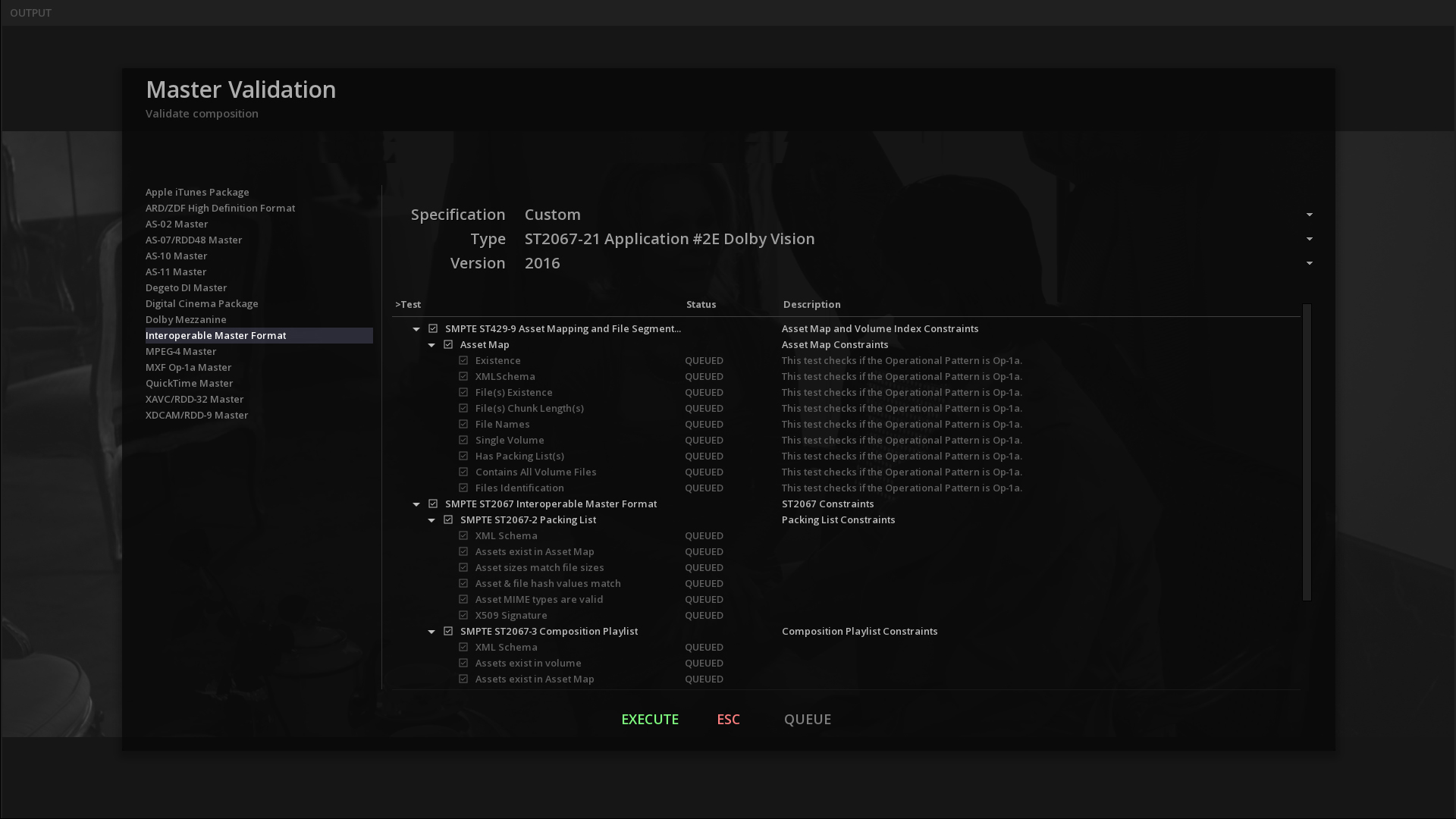Screen dimensions: 1456x819
Task: Uncheck the XMLSchema test
Action: pos(463,376)
